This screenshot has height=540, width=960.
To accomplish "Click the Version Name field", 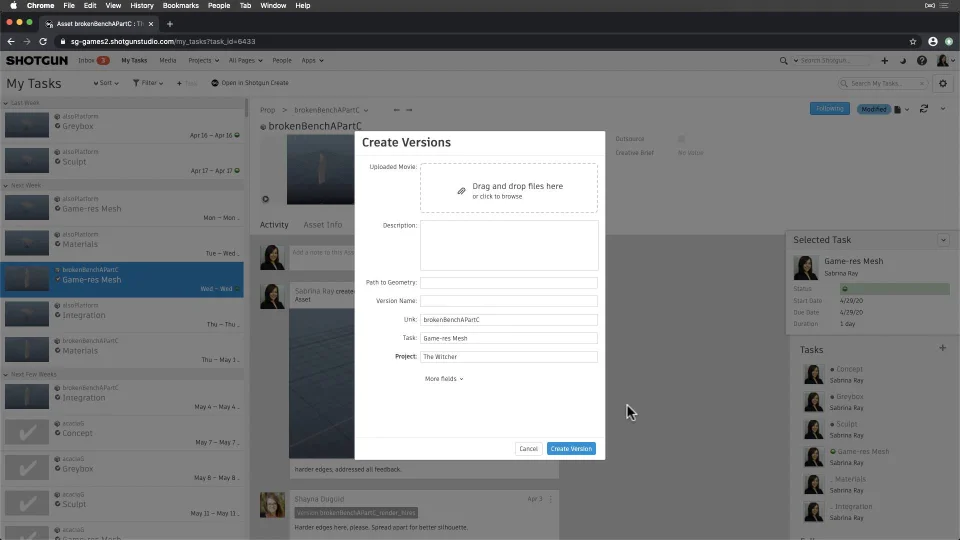I will 509,301.
